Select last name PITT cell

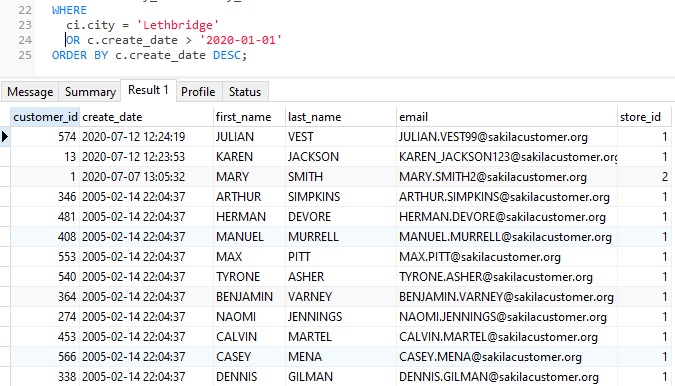tap(340, 257)
